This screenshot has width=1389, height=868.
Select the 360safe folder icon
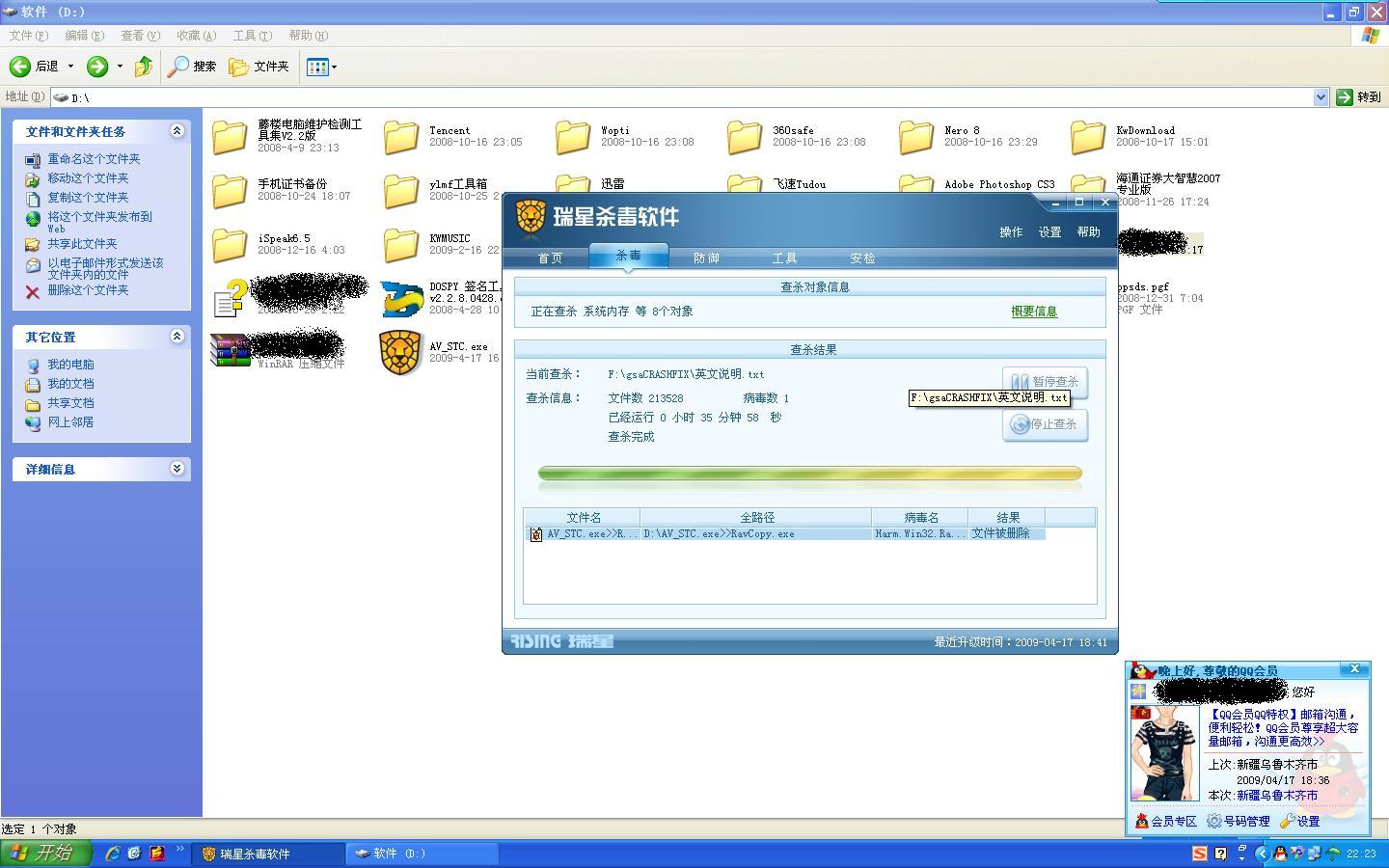745,137
